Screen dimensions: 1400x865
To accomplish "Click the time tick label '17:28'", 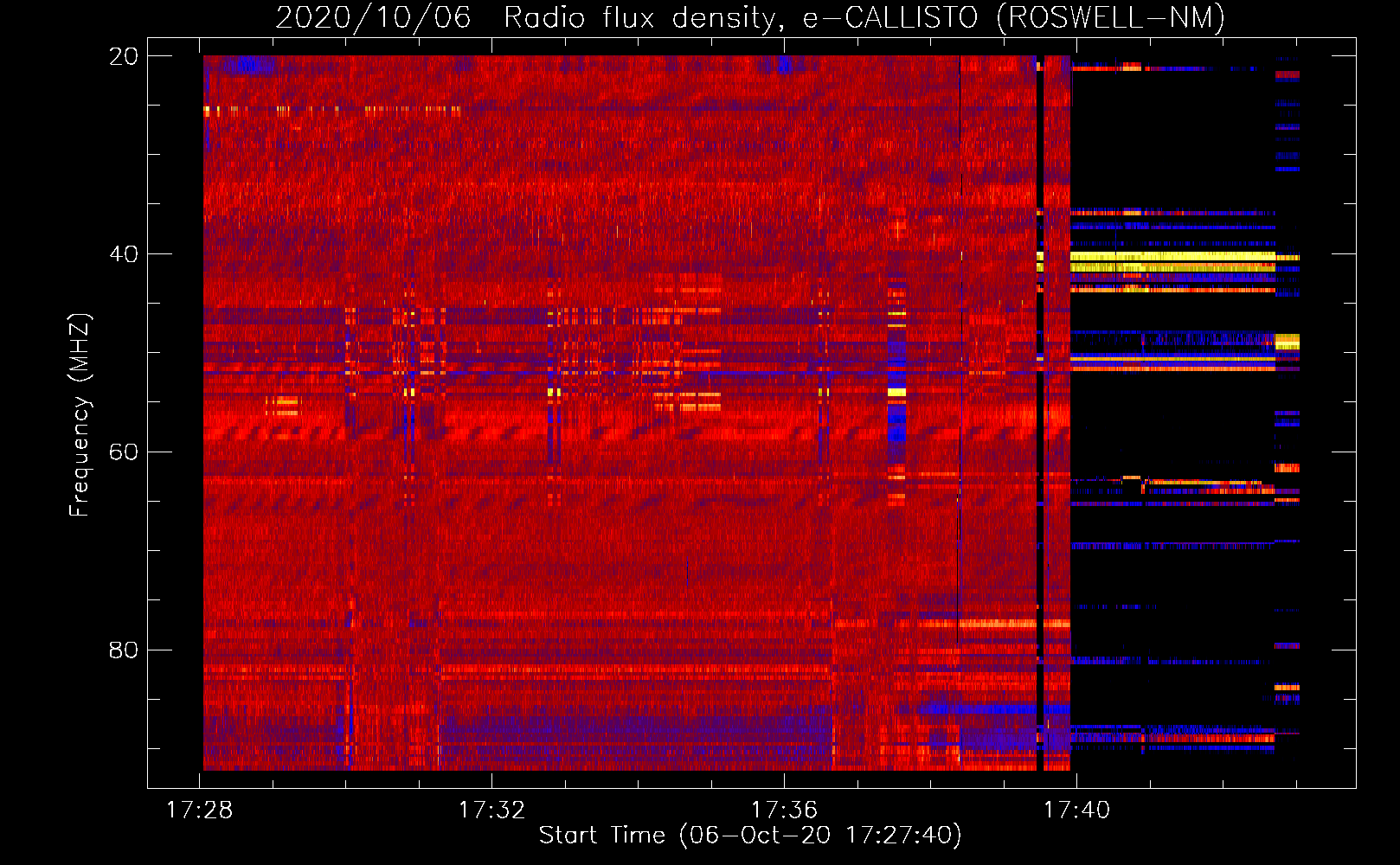I will pos(200,811).
